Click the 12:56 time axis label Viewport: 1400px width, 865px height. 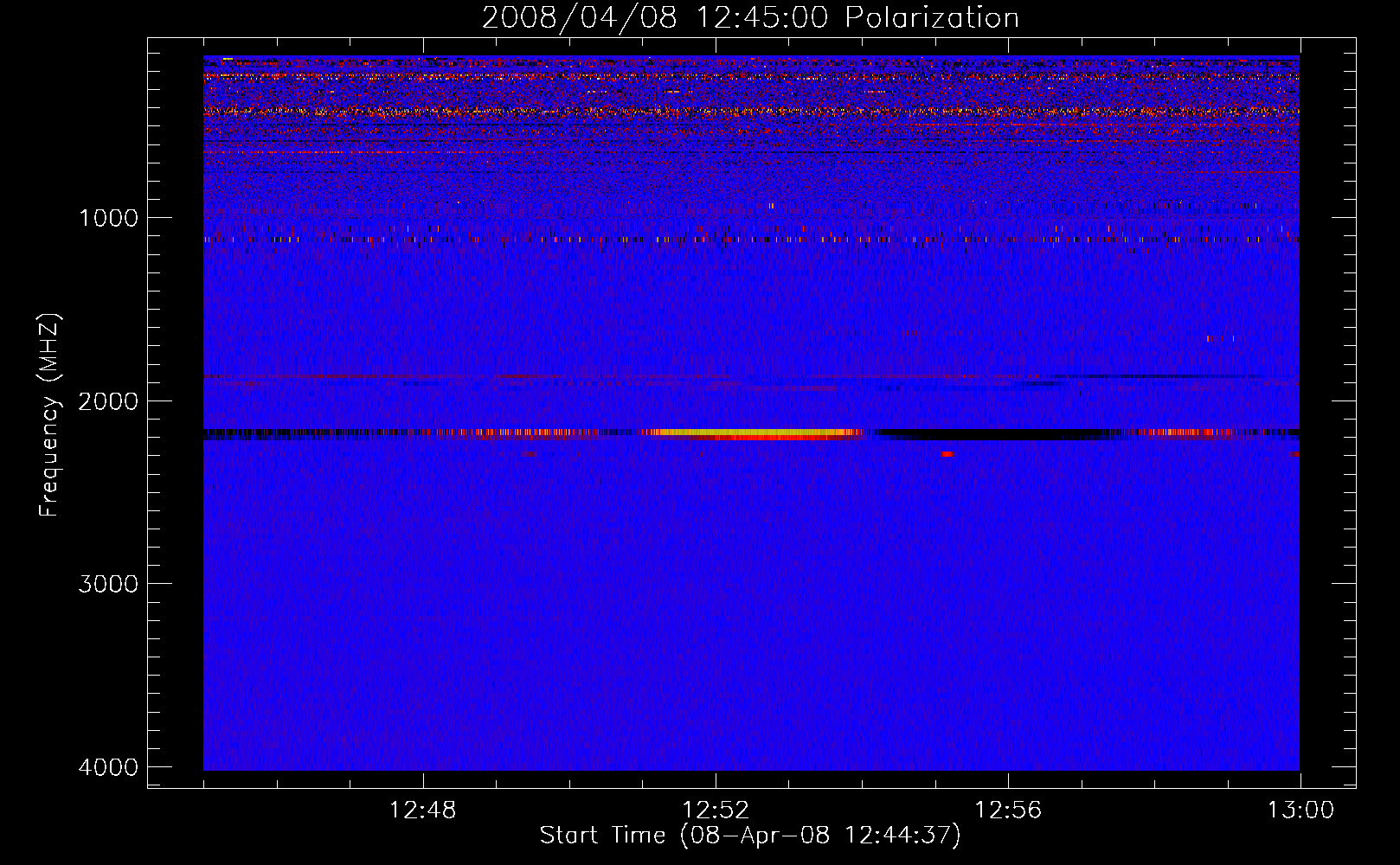(1007, 811)
